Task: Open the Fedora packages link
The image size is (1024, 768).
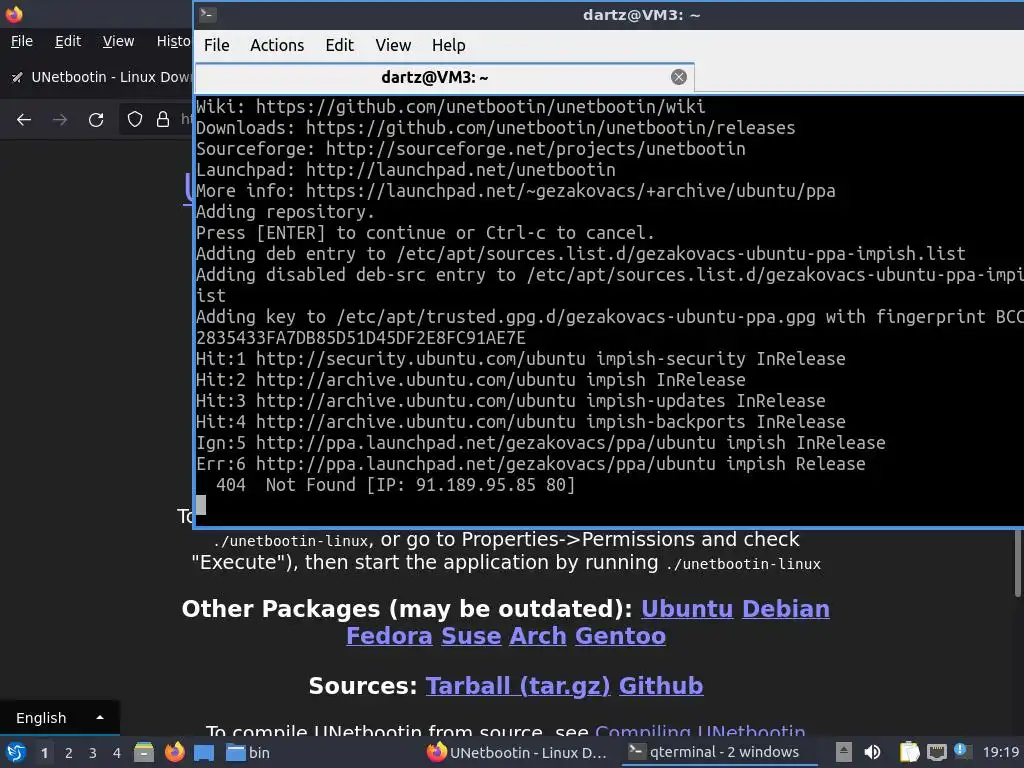Action: 389,636
